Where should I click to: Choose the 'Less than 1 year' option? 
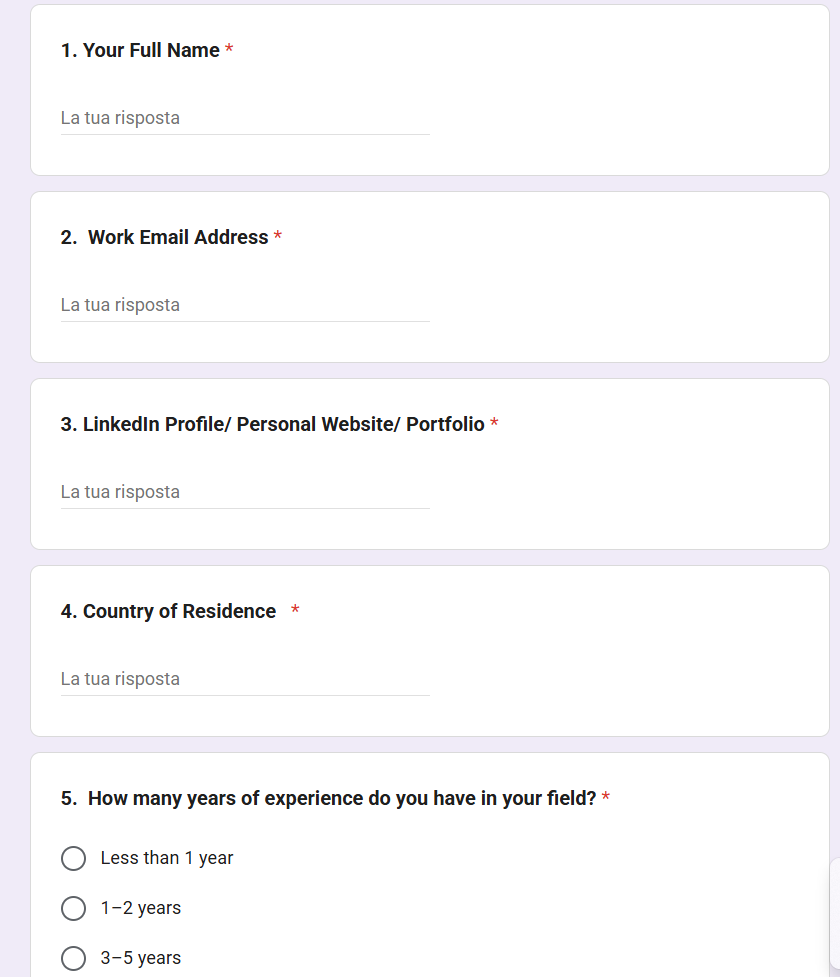pos(73,858)
